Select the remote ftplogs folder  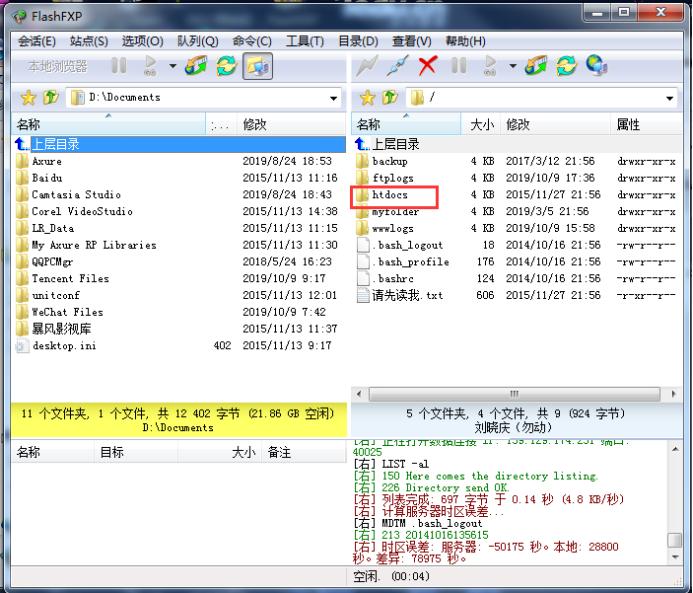[517, 178]
